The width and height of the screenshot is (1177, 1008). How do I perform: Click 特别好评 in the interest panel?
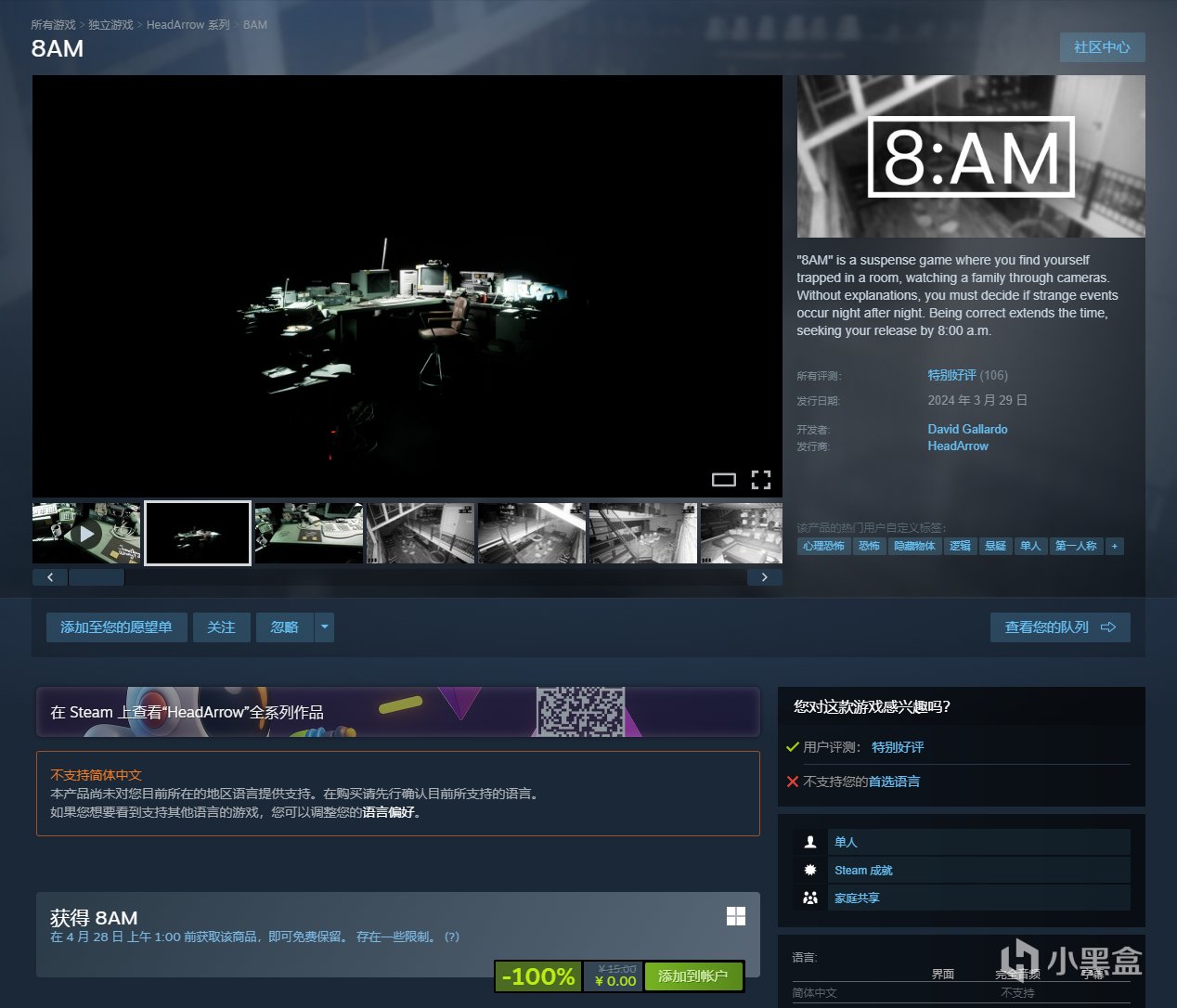point(898,747)
